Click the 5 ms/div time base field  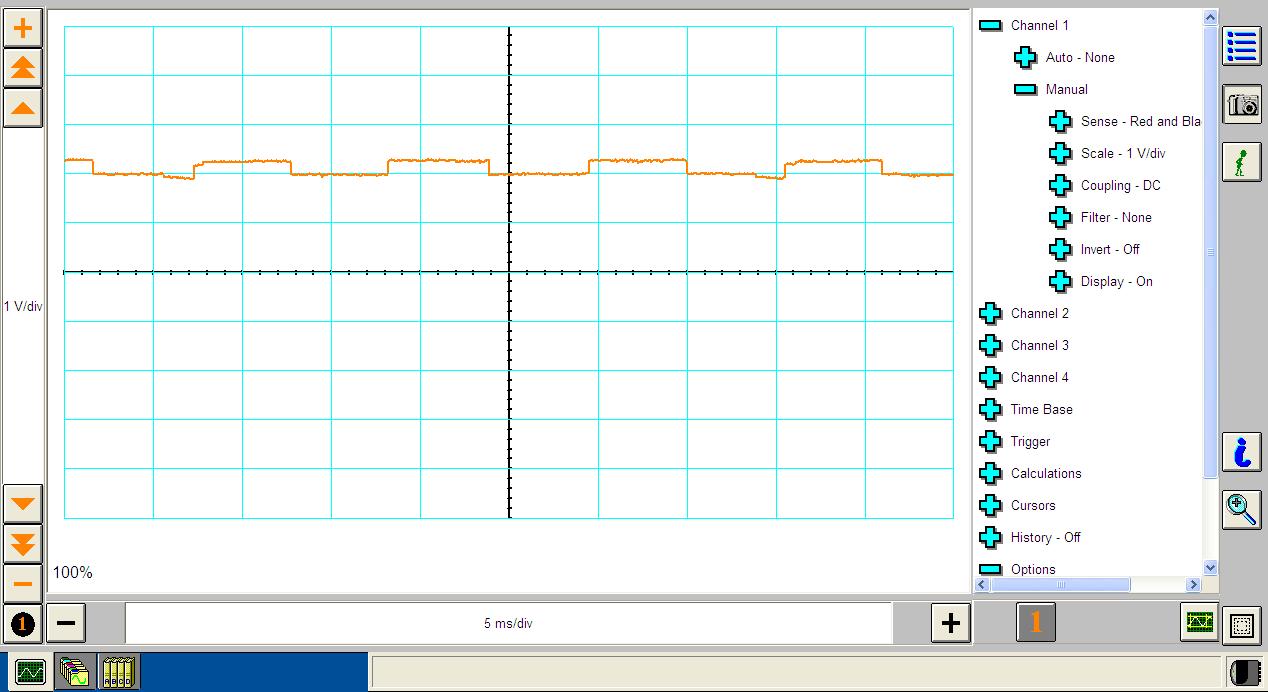pyautogui.click(x=508, y=623)
